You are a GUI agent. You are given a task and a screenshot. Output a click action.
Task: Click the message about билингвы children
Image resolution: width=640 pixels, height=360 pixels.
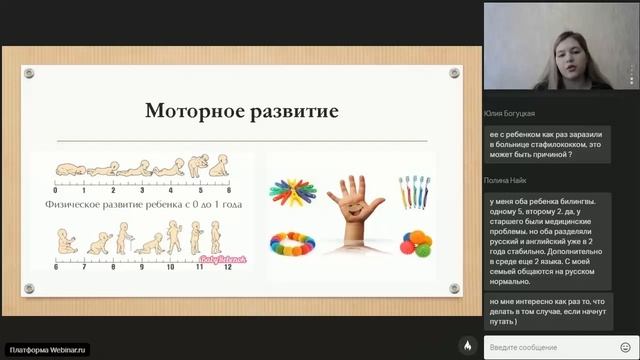(x=547, y=242)
